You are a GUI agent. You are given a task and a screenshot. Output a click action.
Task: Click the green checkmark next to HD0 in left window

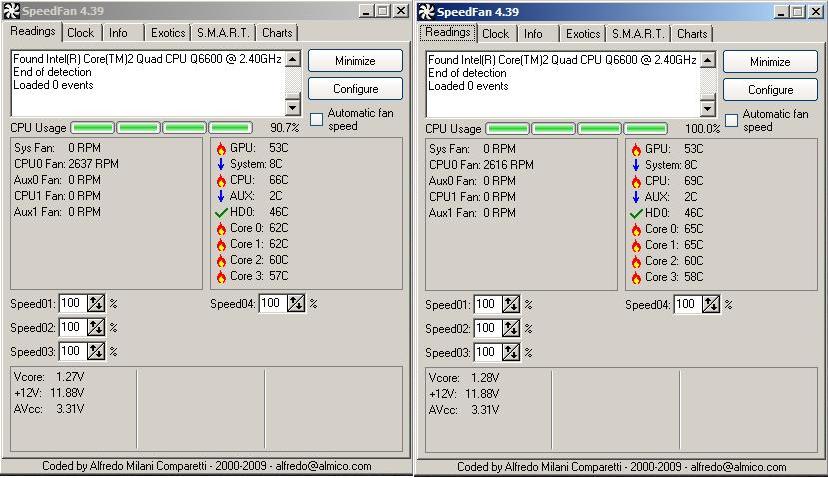221,212
